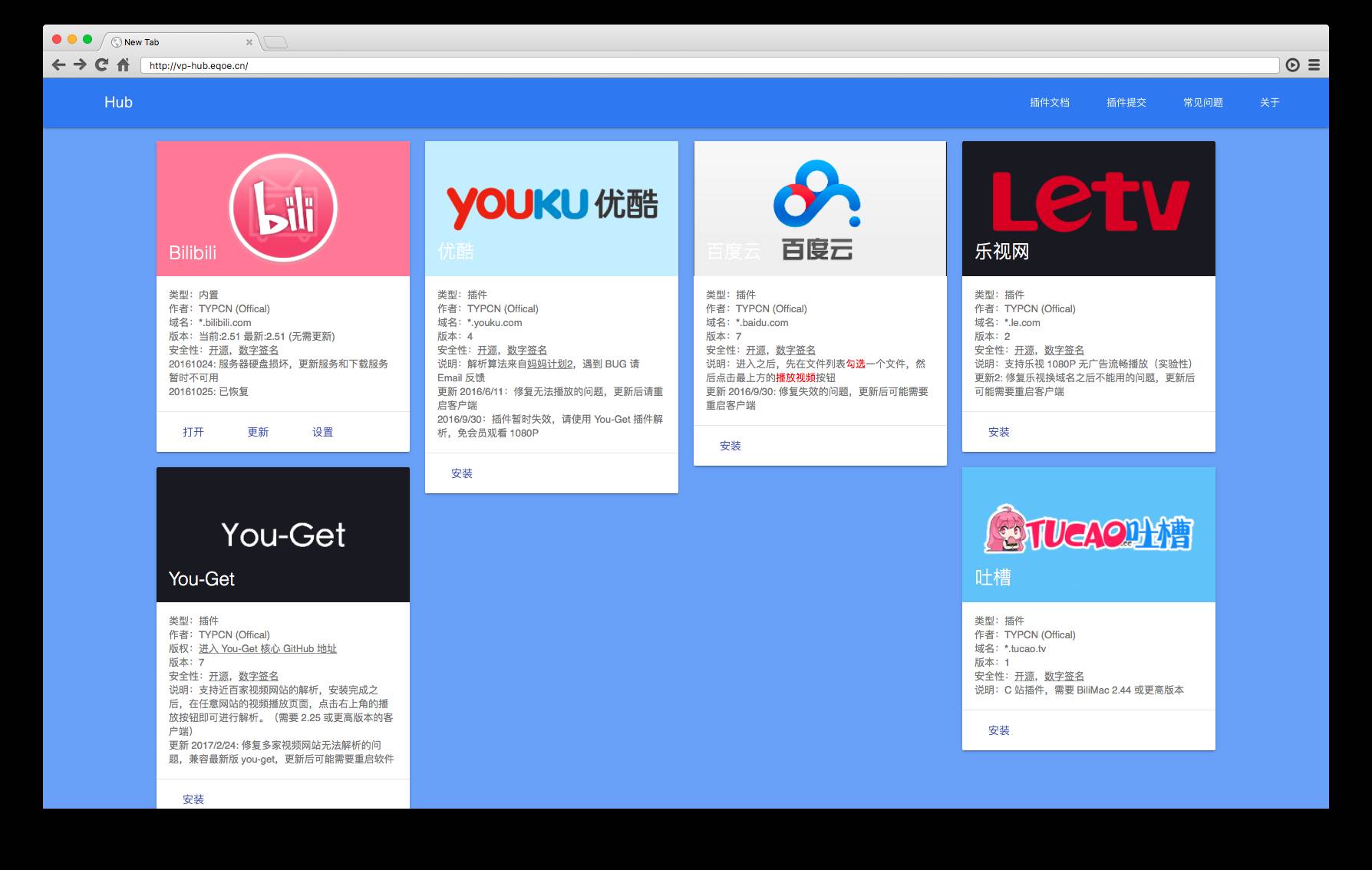Click the browser forward arrow

click(80, 65)
